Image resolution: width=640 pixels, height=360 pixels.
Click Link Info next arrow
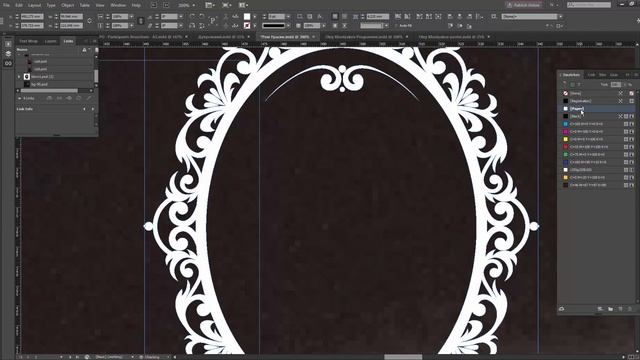click(x=93, y=109)
